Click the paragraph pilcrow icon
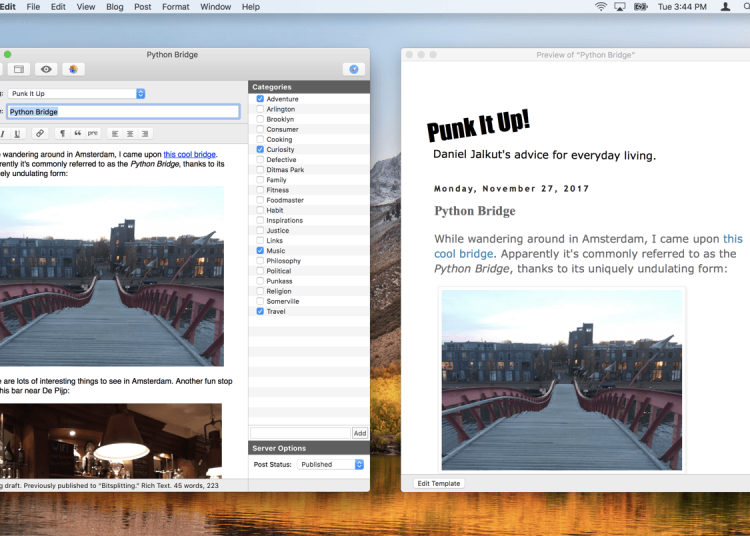750x536 pixels. click(63, 133)
